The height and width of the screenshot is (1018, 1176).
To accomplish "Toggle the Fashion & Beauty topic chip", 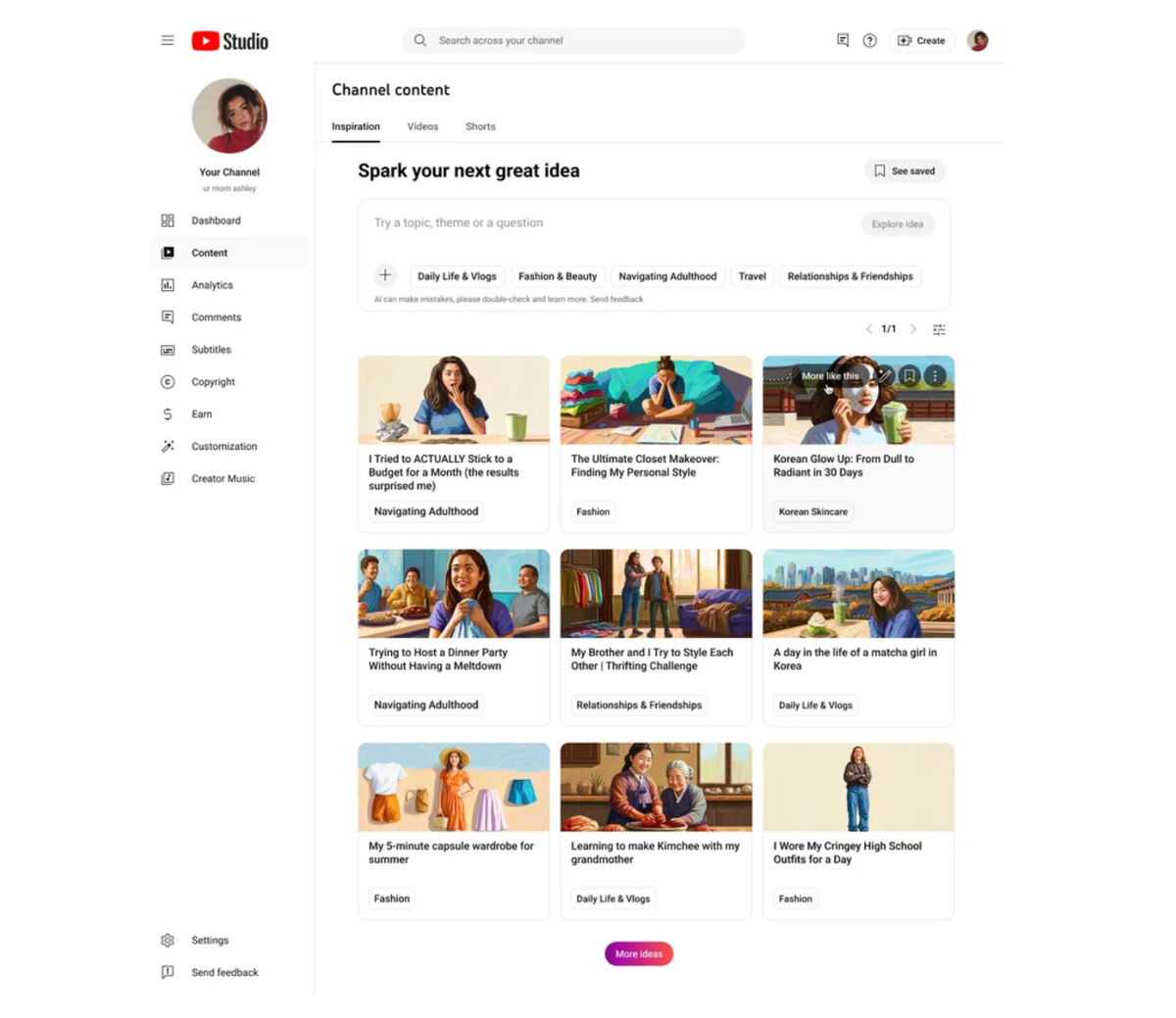I will [x=557, y=276].
